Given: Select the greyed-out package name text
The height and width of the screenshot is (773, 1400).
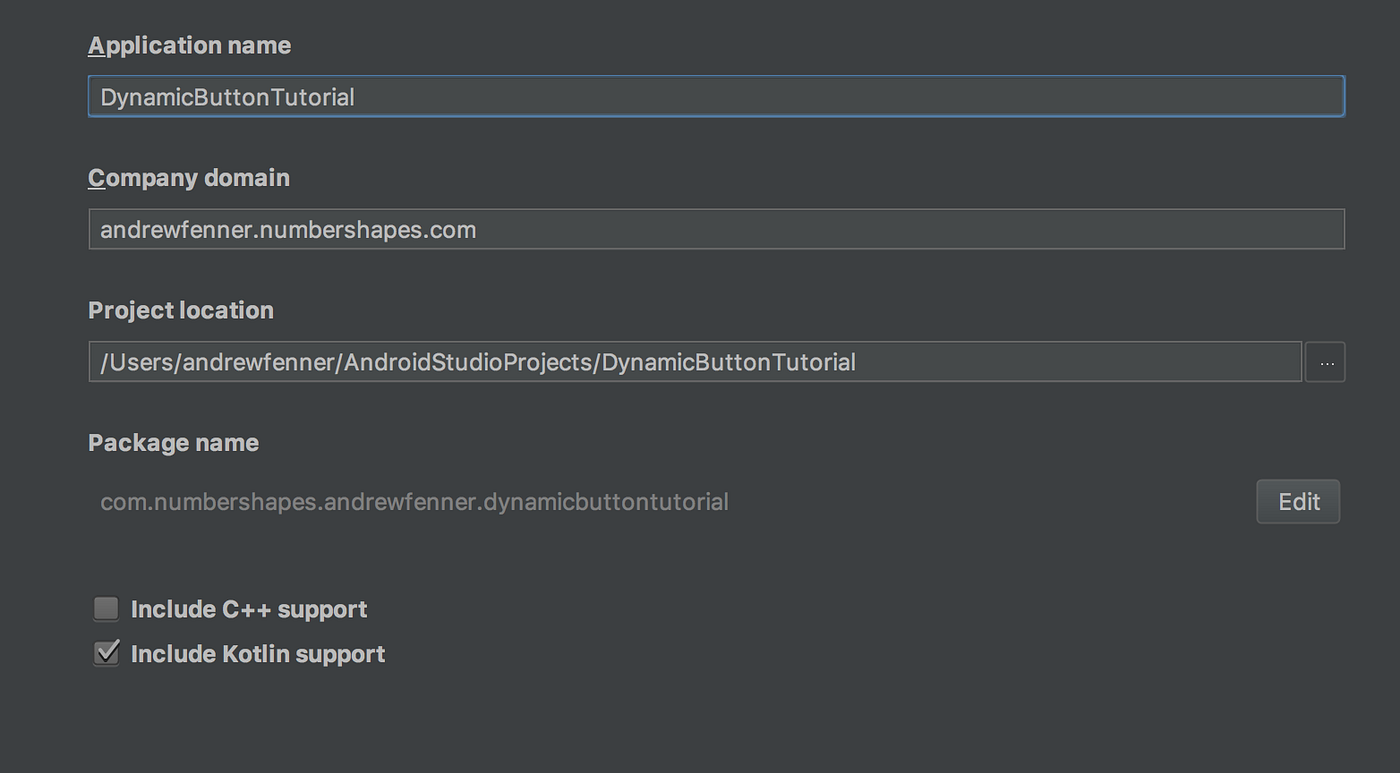Looking at the screenshot, I should [x=413, y=501].
